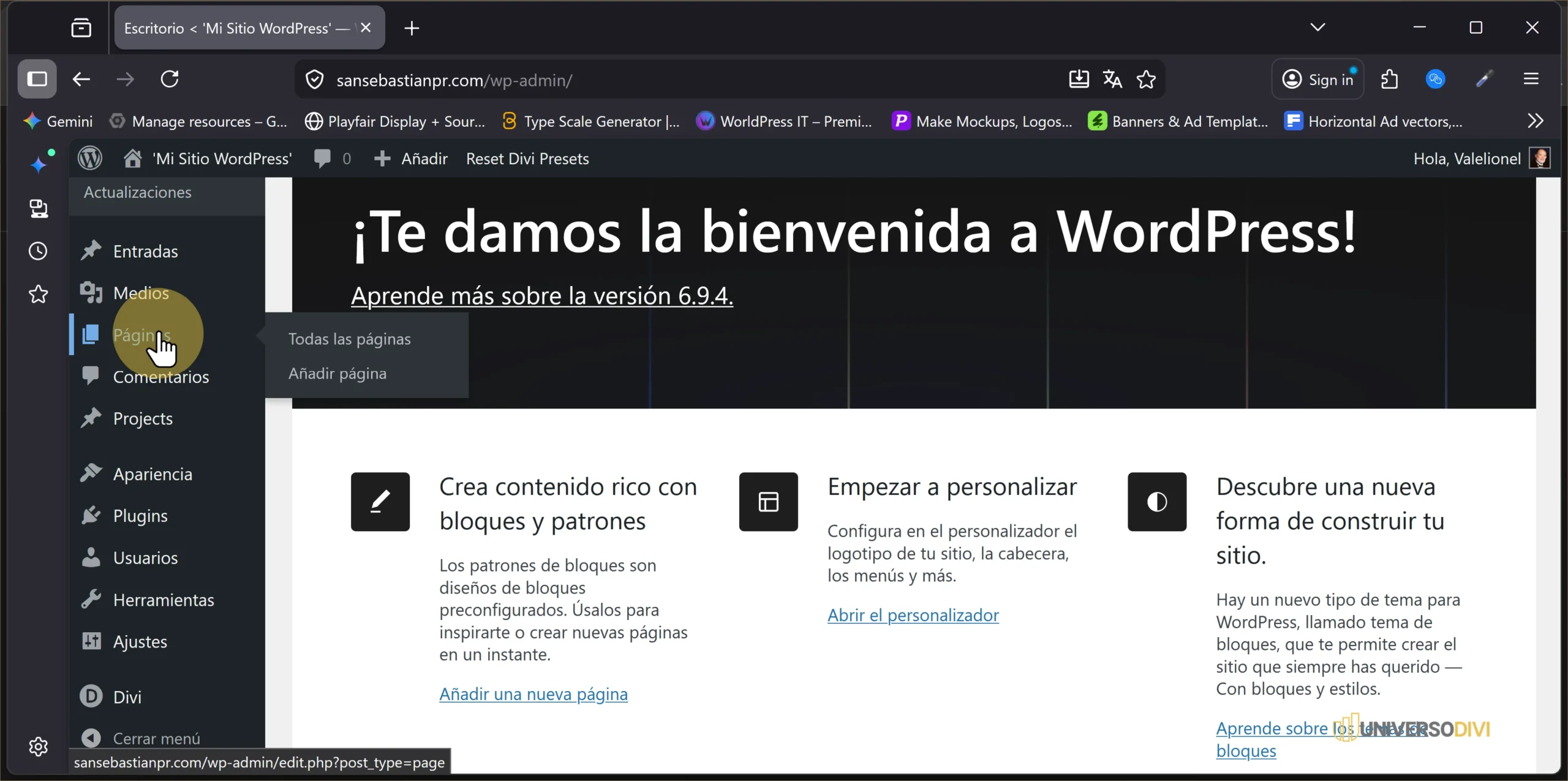Click Añadir una nueva página link
Screen dimensions: 1568x781
pos(533,694)
